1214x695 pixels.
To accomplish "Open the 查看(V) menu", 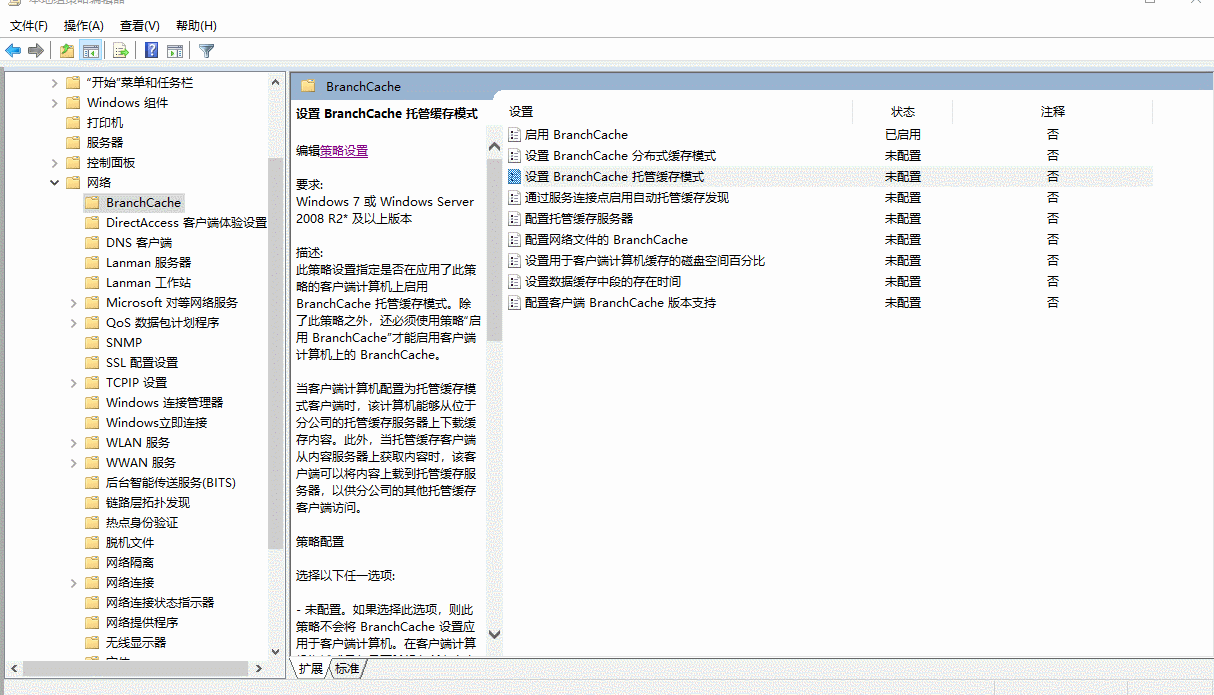I will pos(139,25).
